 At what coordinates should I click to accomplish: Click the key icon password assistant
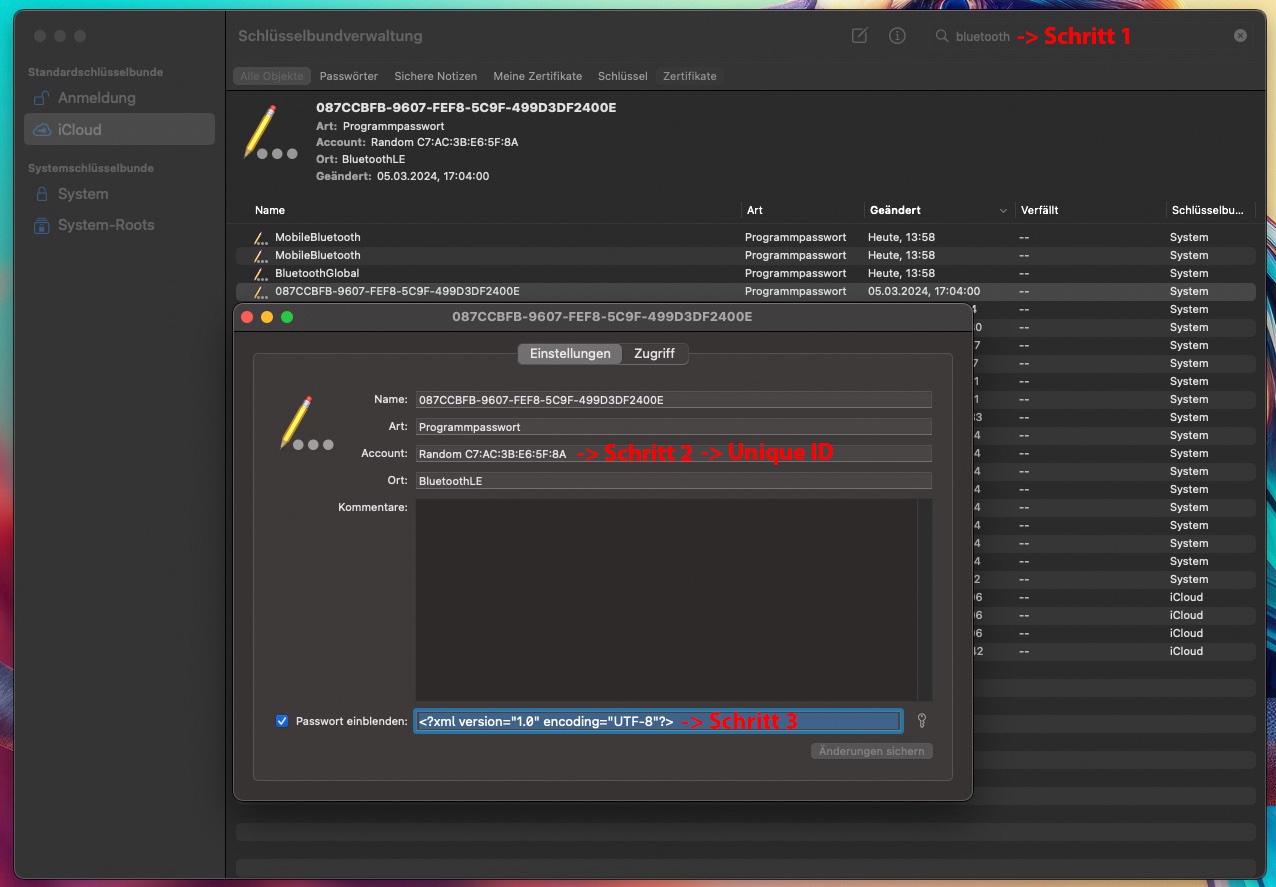(921, 721)
